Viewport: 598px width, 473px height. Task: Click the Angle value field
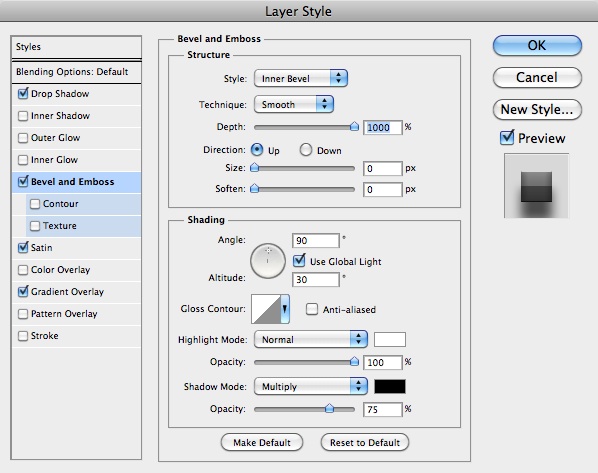coord(316,241)
